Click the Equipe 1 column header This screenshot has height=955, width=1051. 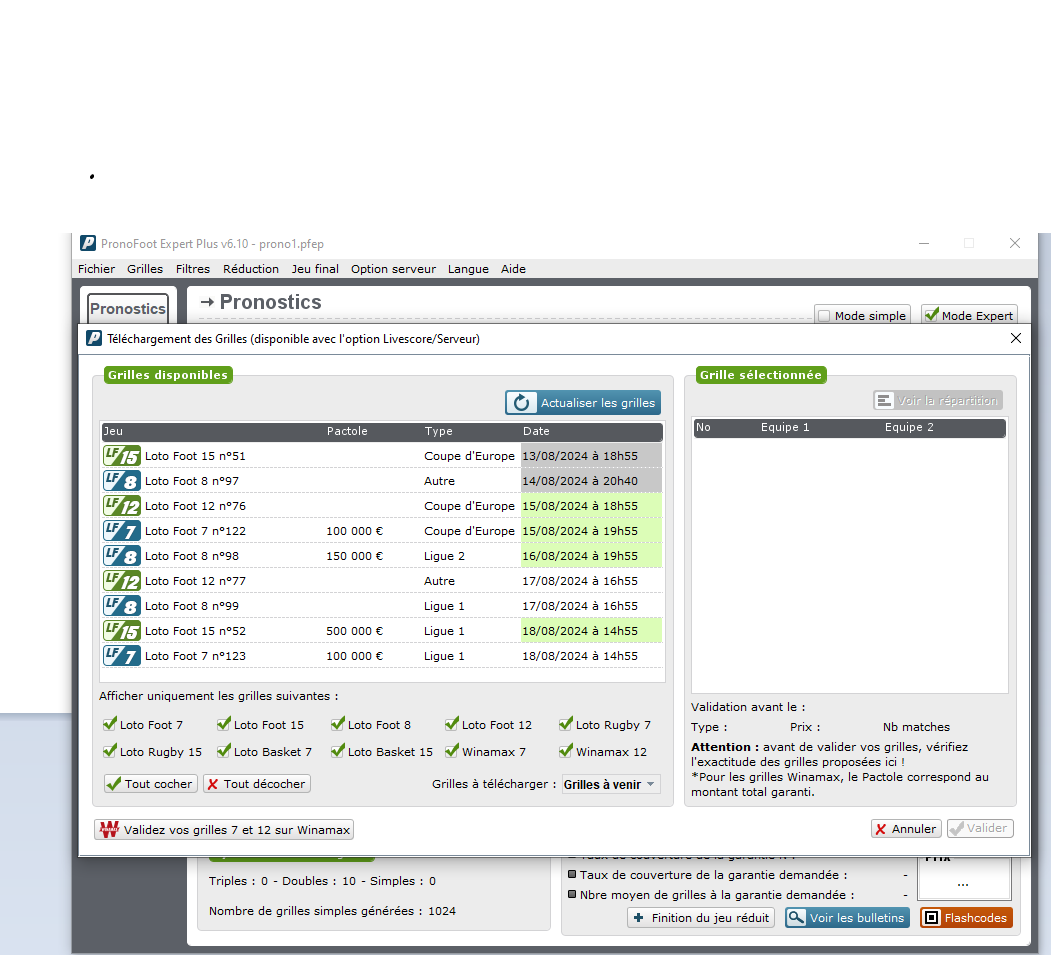(x=785, y=427)
